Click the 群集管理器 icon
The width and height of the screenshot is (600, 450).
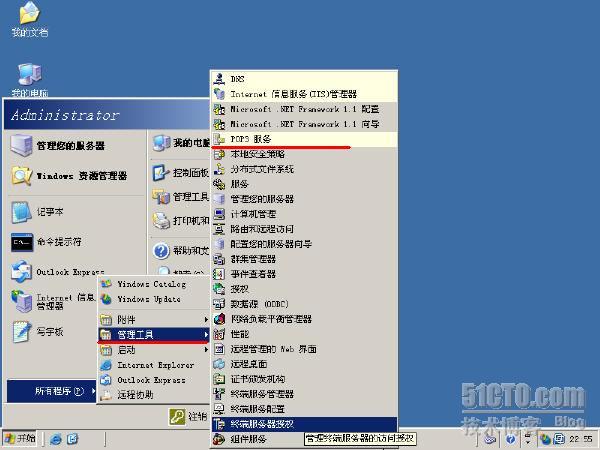click(x=219, y=259)
